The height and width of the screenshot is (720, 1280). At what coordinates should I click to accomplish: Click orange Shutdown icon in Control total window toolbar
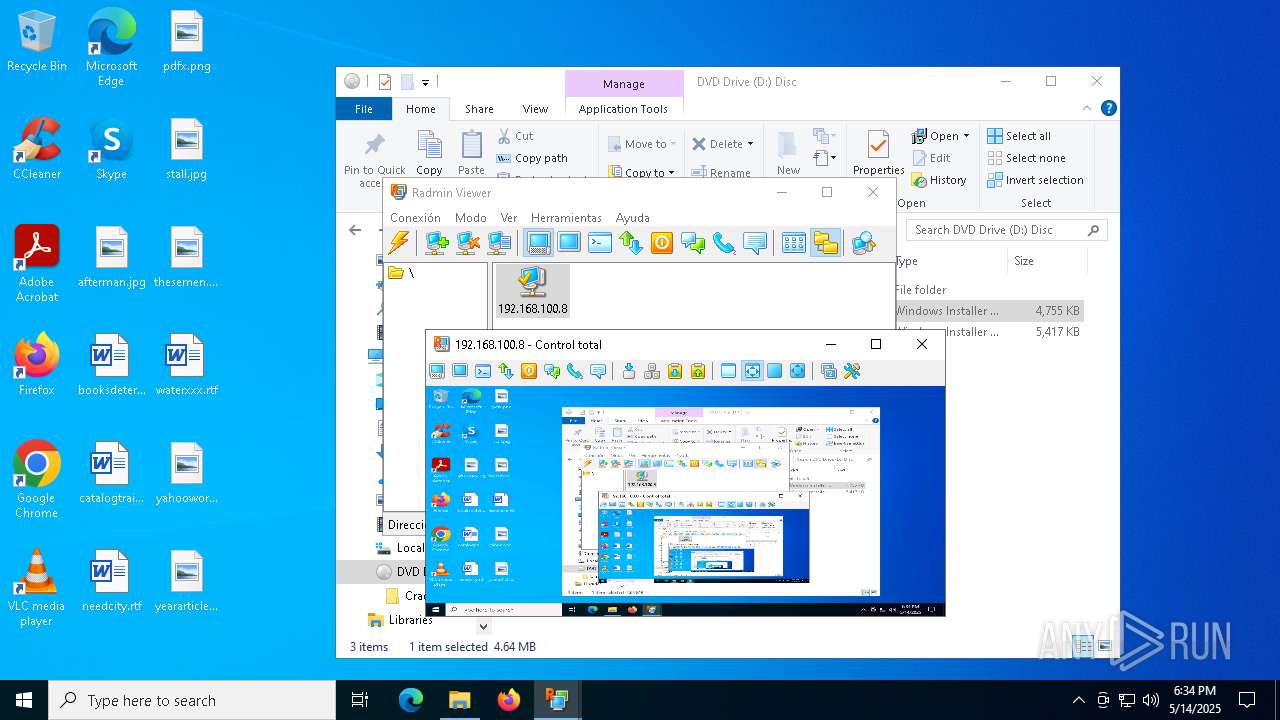coord(529,371)
